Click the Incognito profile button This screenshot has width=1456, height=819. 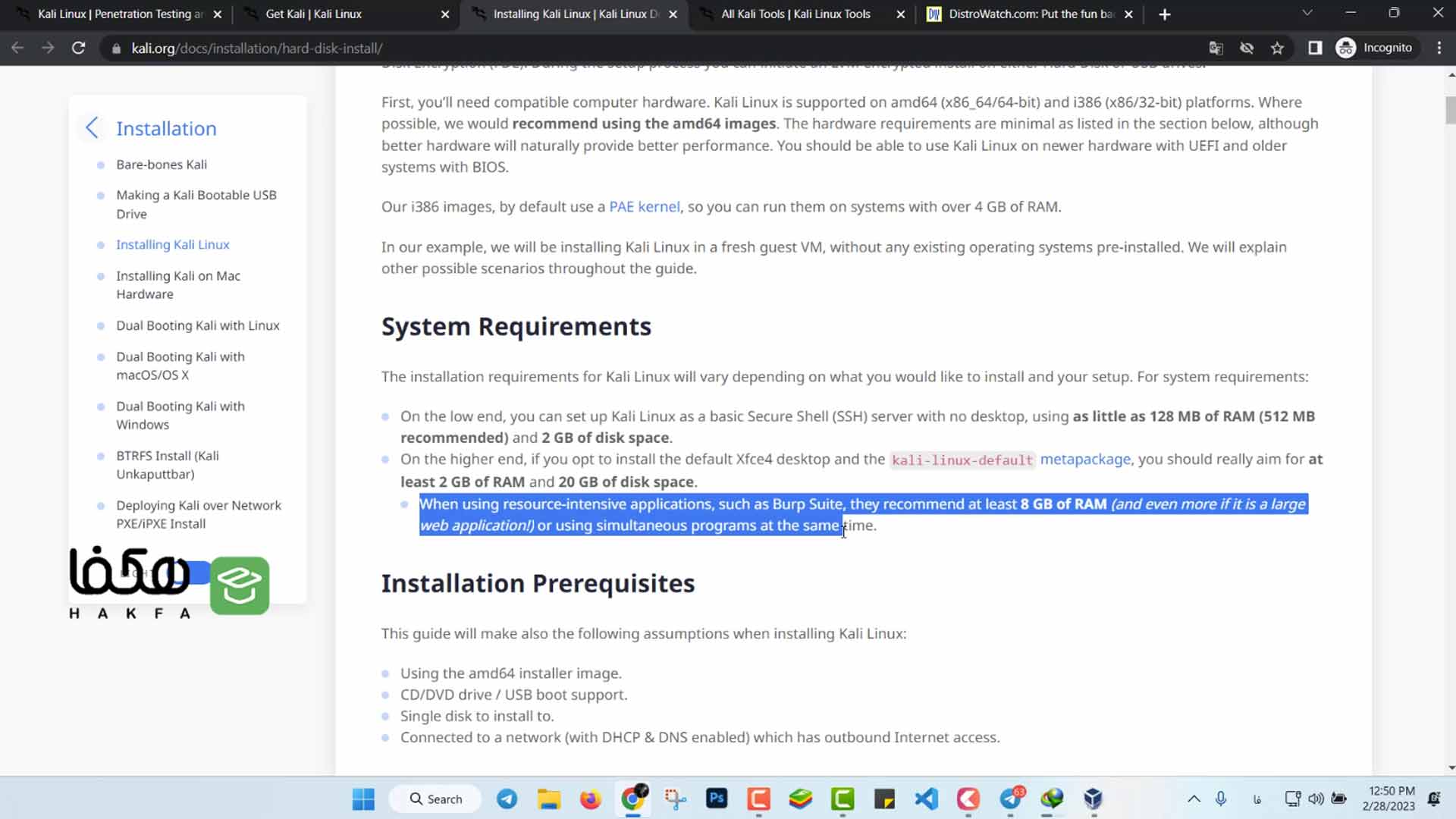coord(1375,48)
